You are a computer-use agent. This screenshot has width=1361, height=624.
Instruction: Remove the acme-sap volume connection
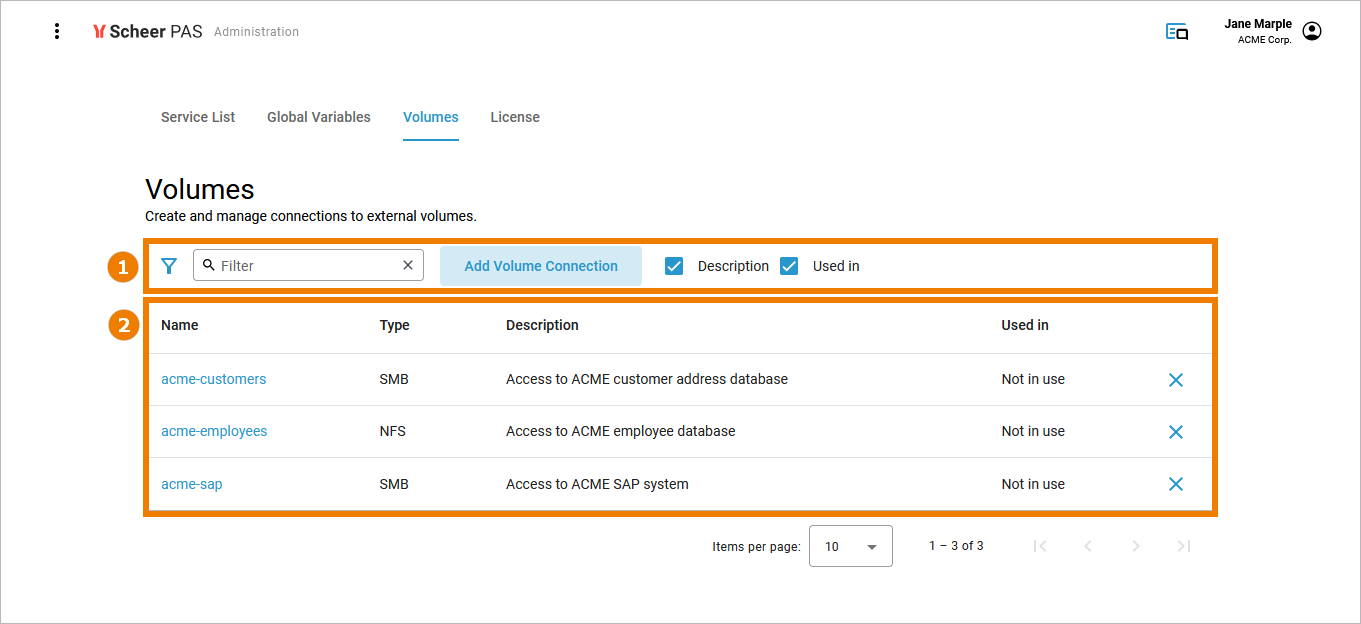click(x=1176, y=484)
